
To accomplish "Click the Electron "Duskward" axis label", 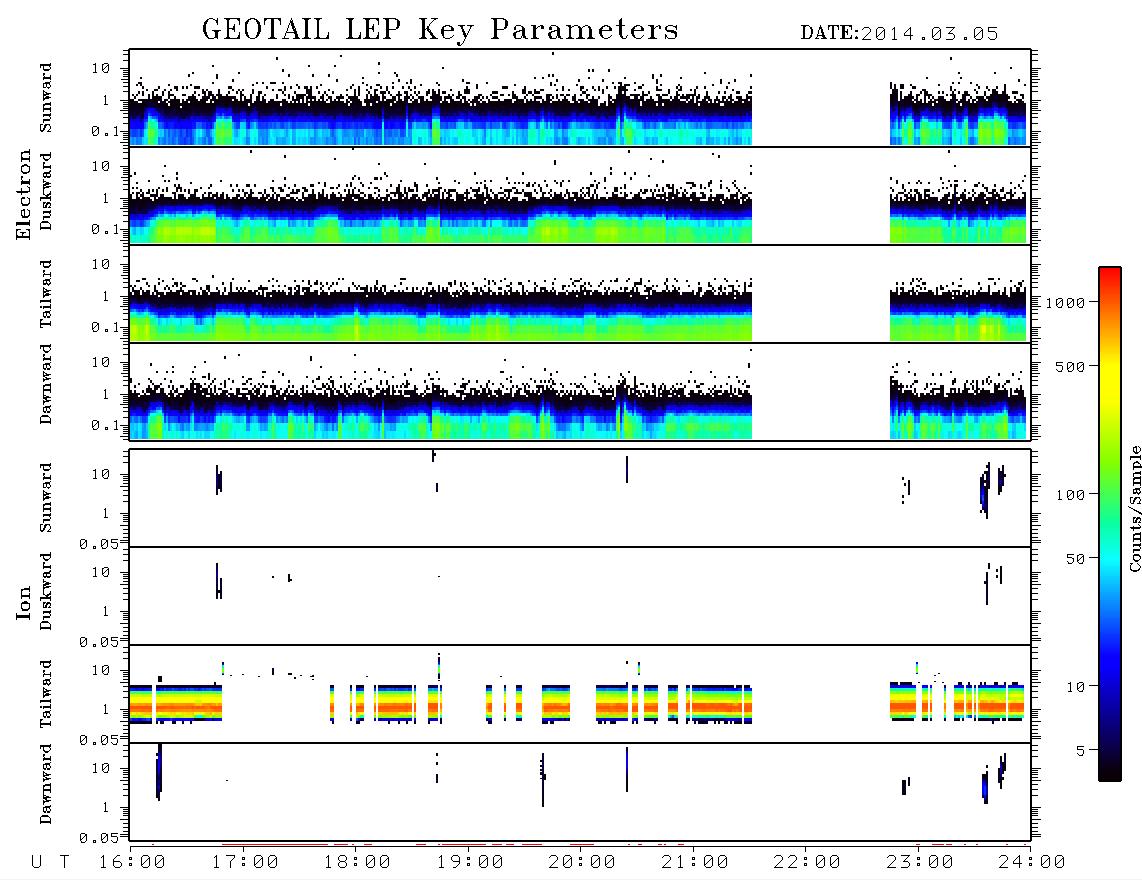I will [46, 191].
